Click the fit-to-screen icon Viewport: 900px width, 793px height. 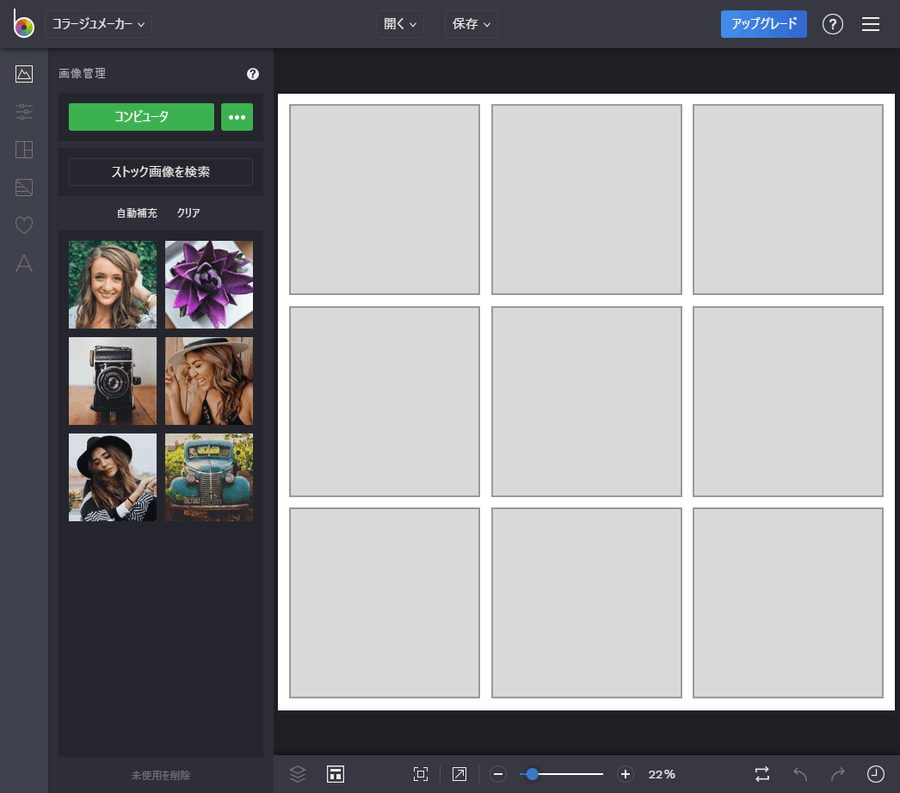tap(421, 774)
